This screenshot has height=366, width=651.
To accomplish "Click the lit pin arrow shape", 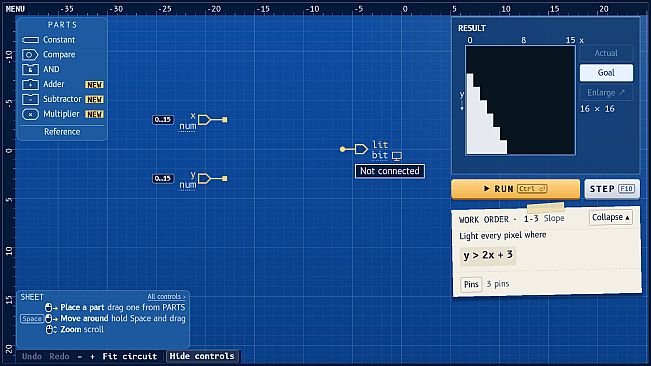I will tap(361, 149).
